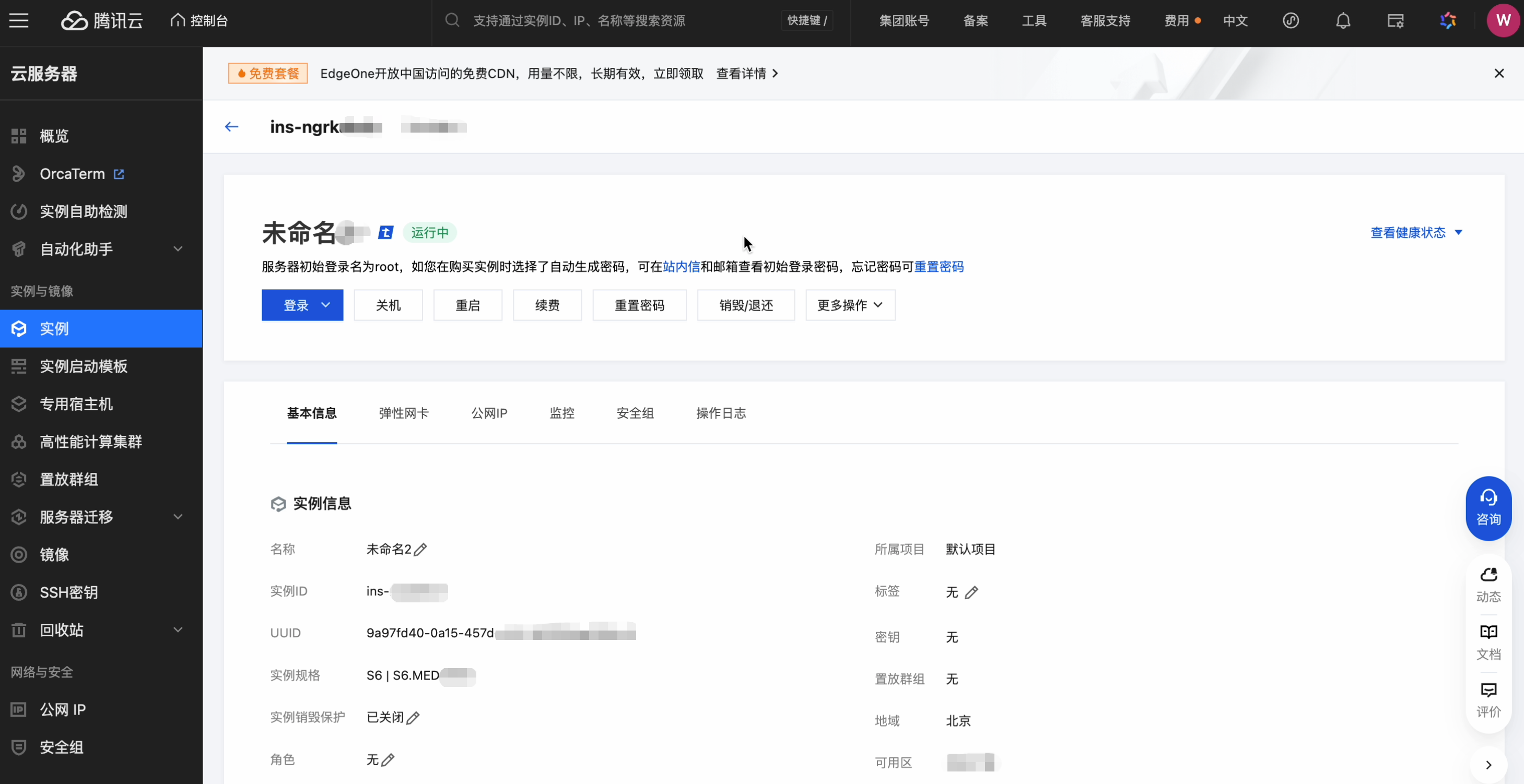Open the 文档 docs icon on the right
This screenshot has height=784, width=1524.
click(x=1488, y=642)
